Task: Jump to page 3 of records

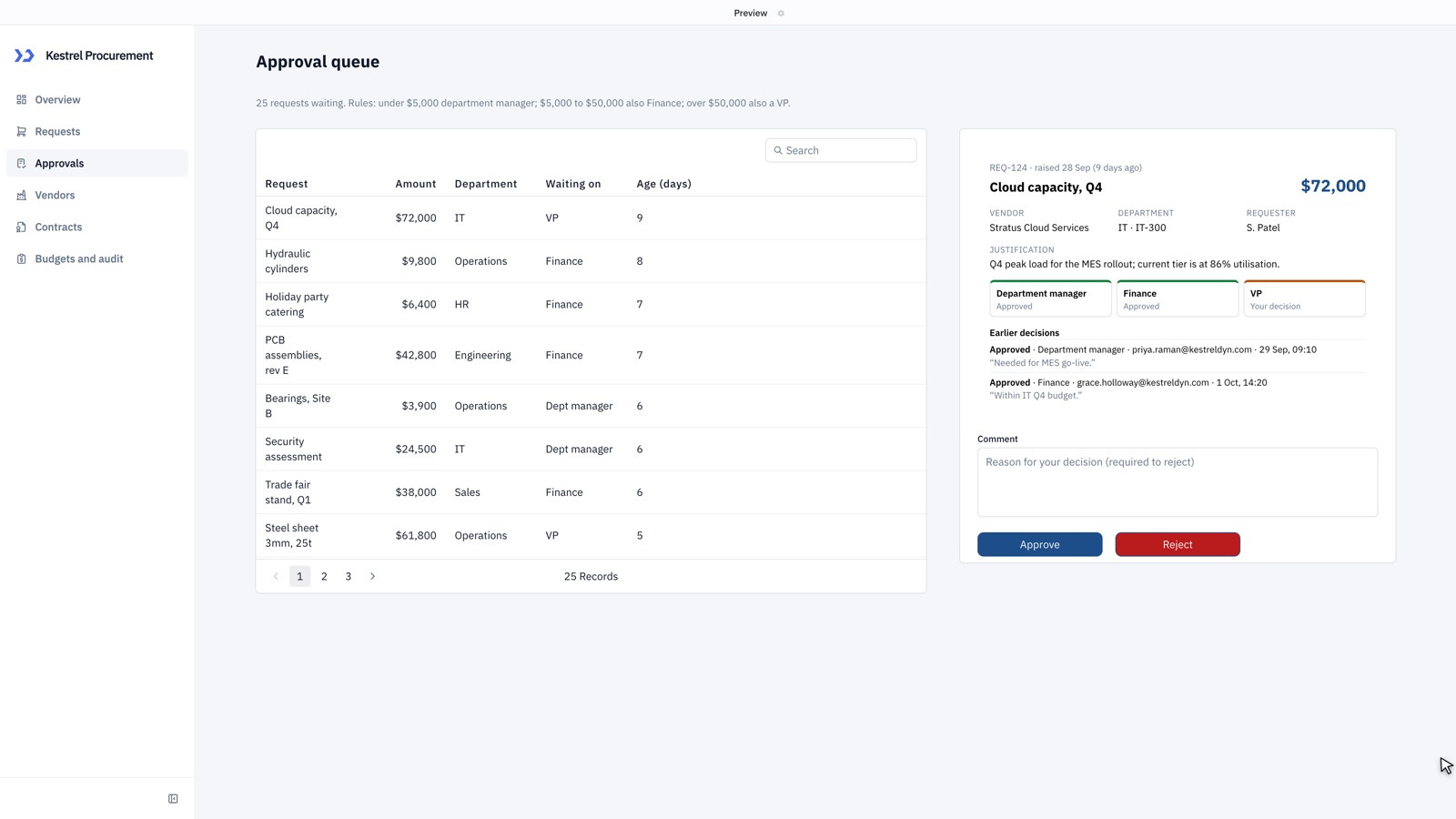Action: point(348,576)
